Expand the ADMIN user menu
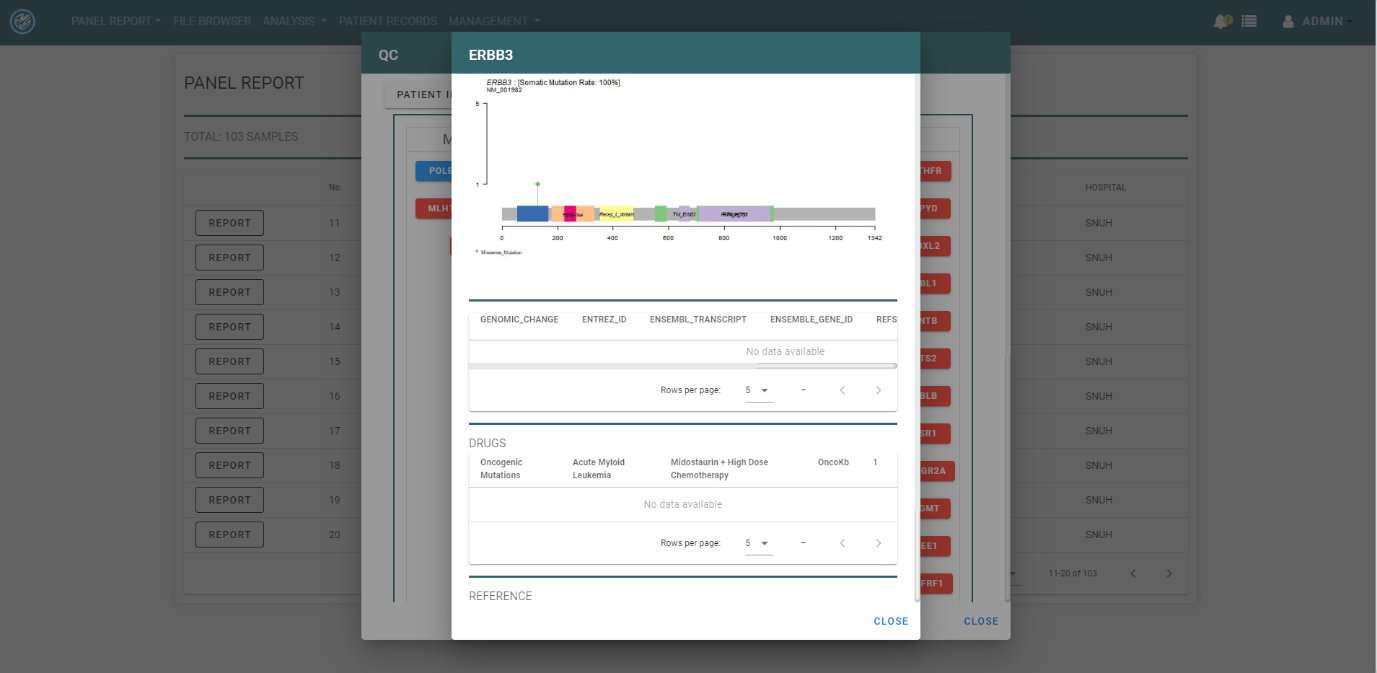 tap(1317, 21)
